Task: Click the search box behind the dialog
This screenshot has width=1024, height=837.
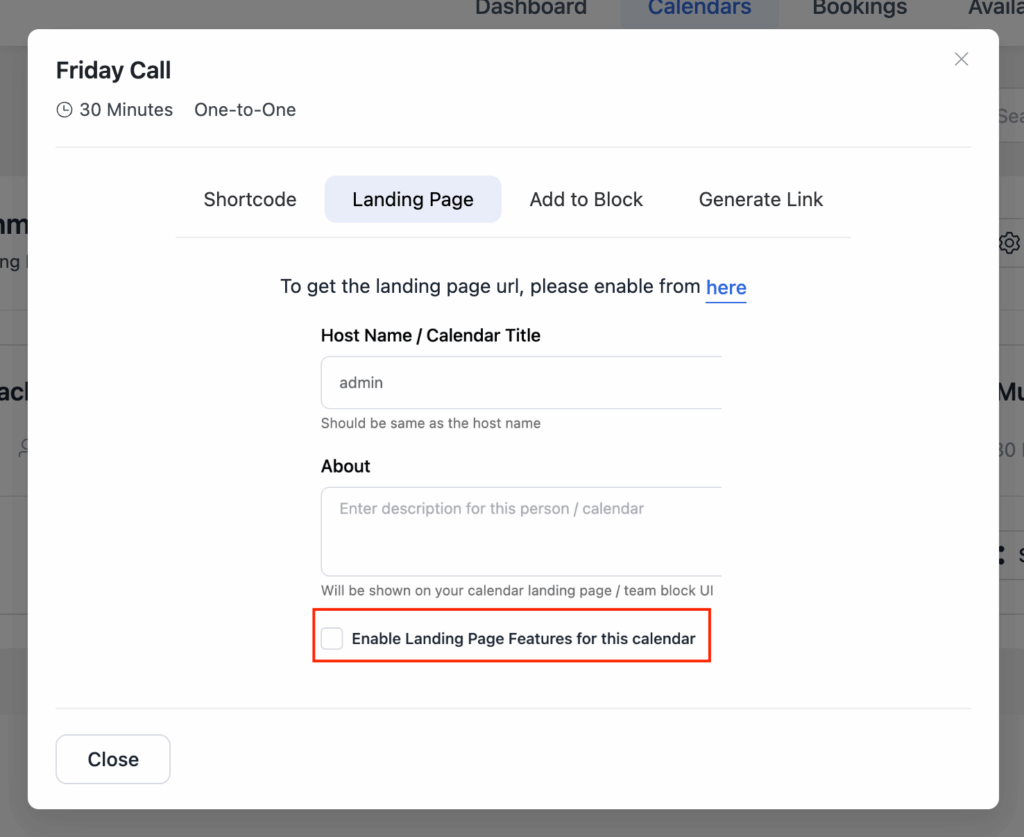Action: [x=1010, y=117]
